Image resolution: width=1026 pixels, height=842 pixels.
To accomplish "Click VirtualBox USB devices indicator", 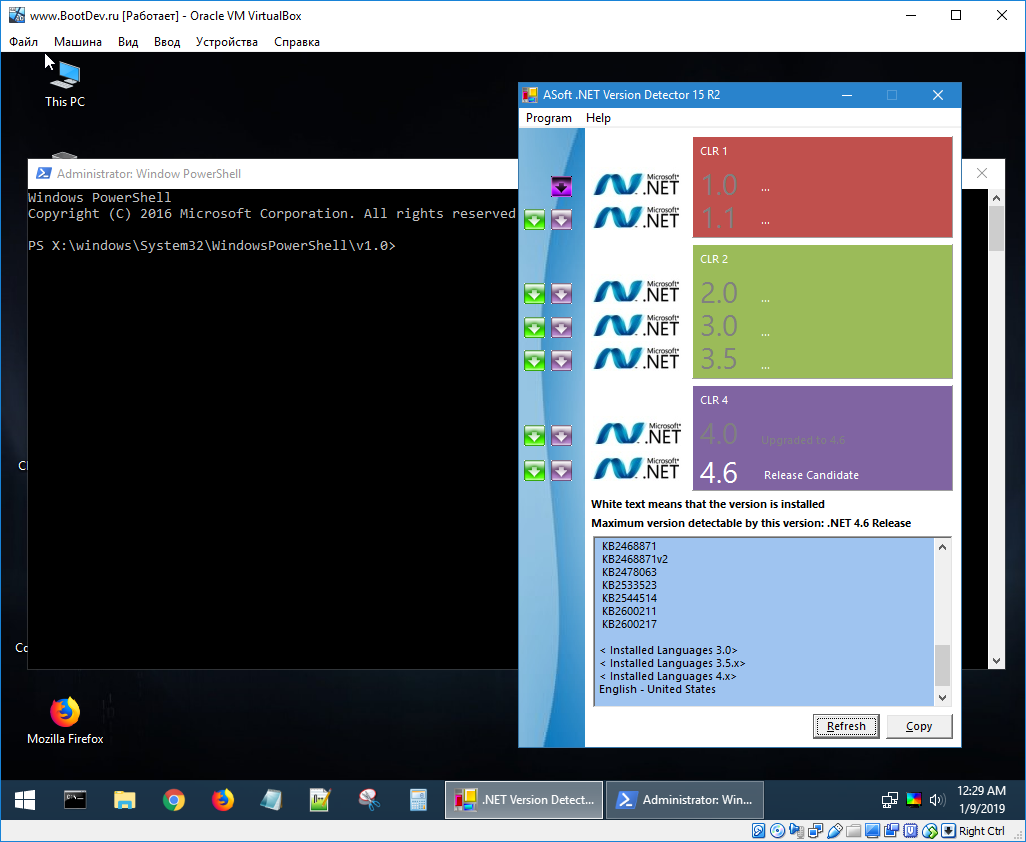I will [x=834, y=831].
